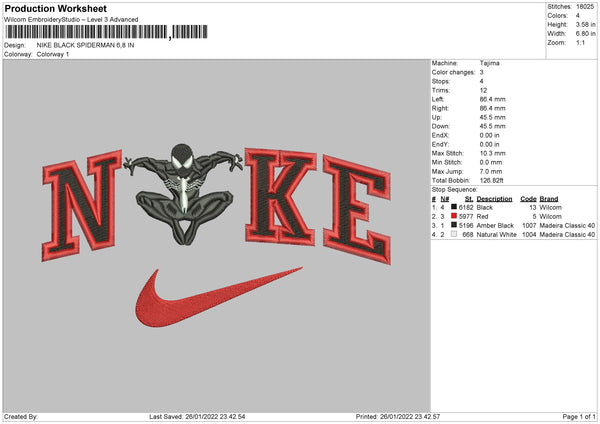Image resolution: width=600 pixels, height=424 pixels.
Task: Click the 'Down:' label
Action: coord(441,126)
